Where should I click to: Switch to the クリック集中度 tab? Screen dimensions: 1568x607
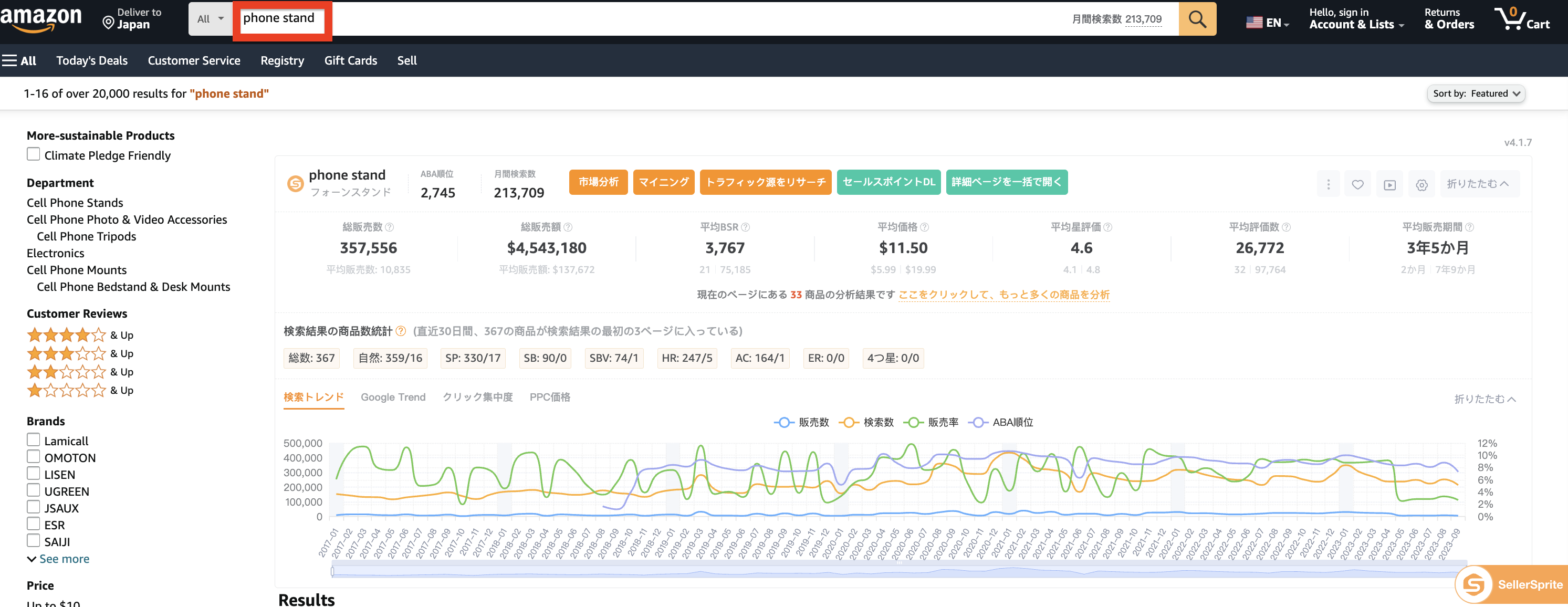click(477, 397)
